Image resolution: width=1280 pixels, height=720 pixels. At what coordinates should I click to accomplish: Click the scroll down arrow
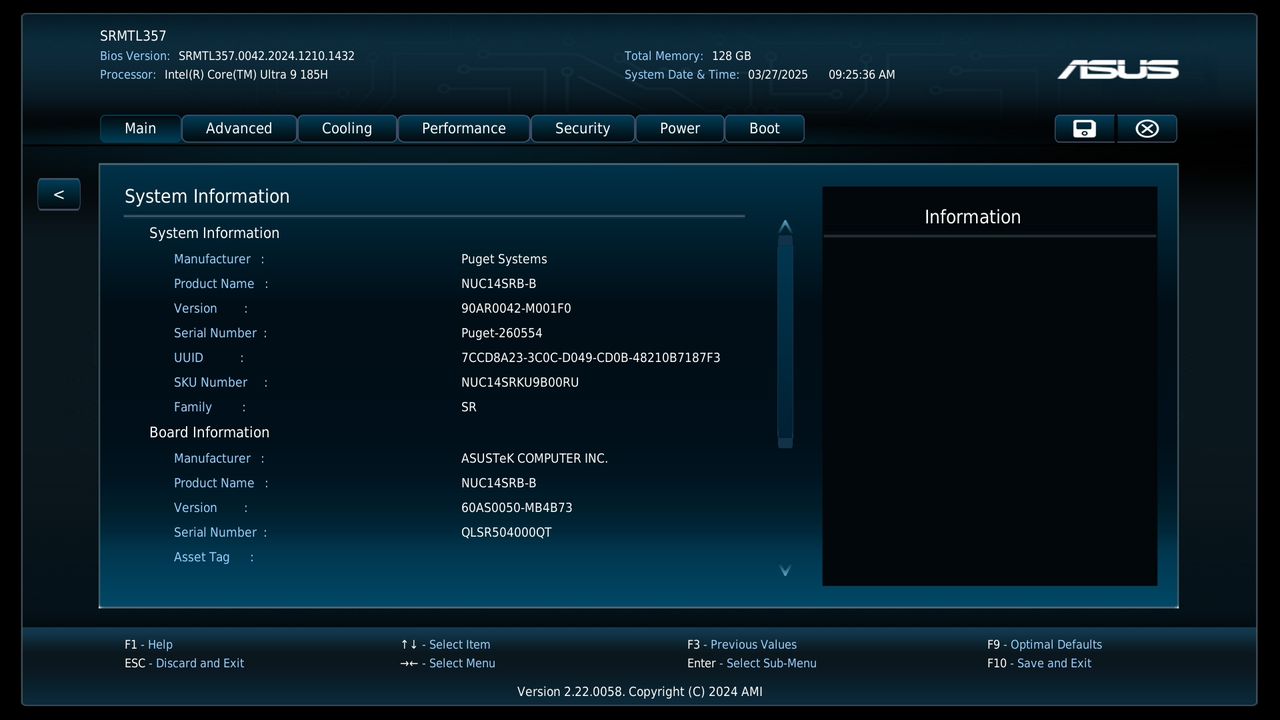[x=785, y=570]
